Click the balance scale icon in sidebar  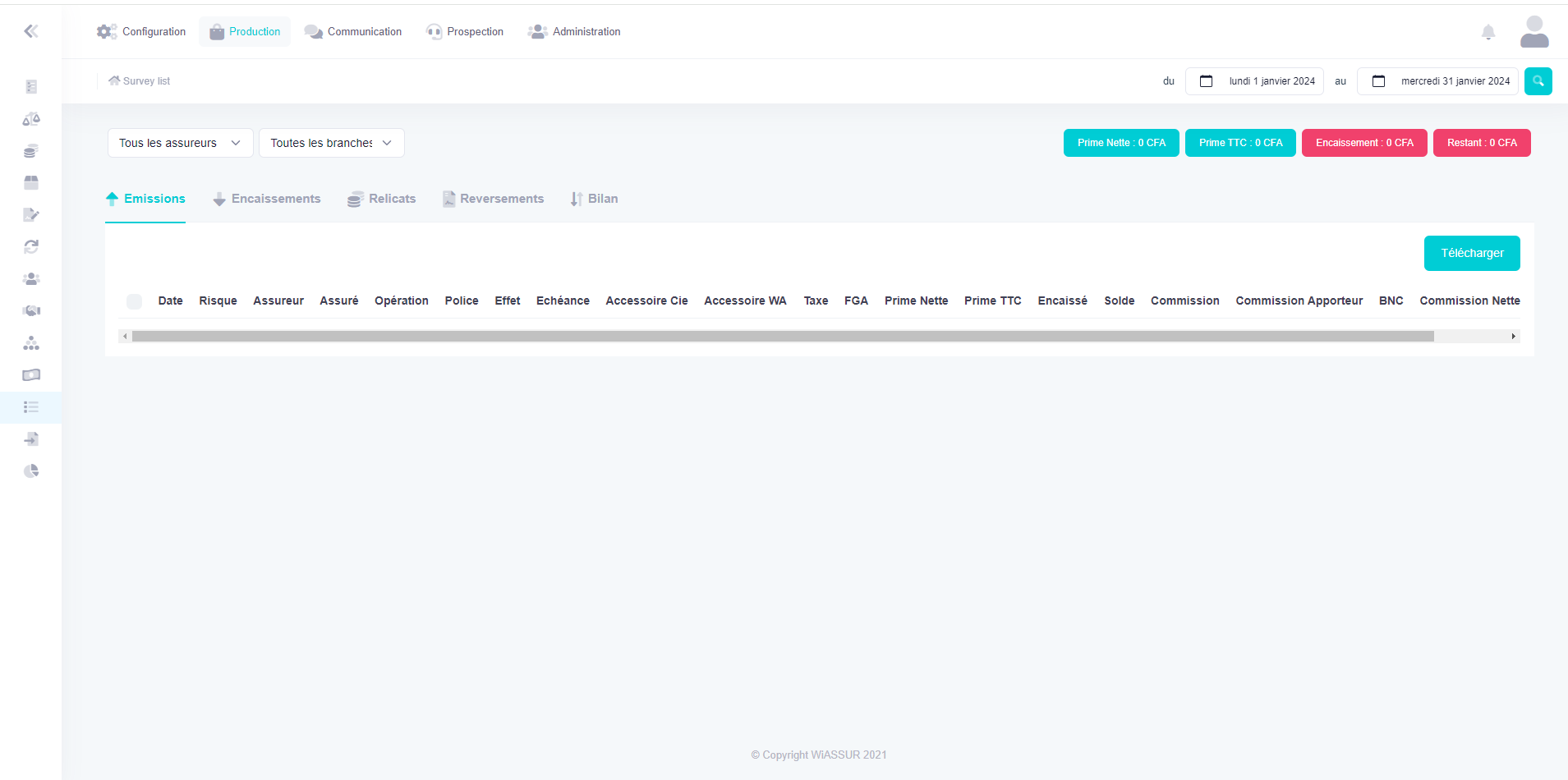[x=31, y=119]
